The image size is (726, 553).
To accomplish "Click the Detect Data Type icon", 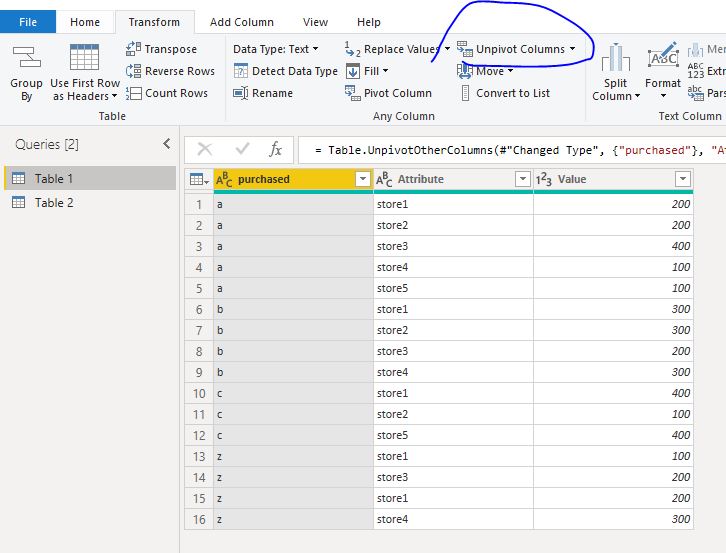I will [241, 71].
